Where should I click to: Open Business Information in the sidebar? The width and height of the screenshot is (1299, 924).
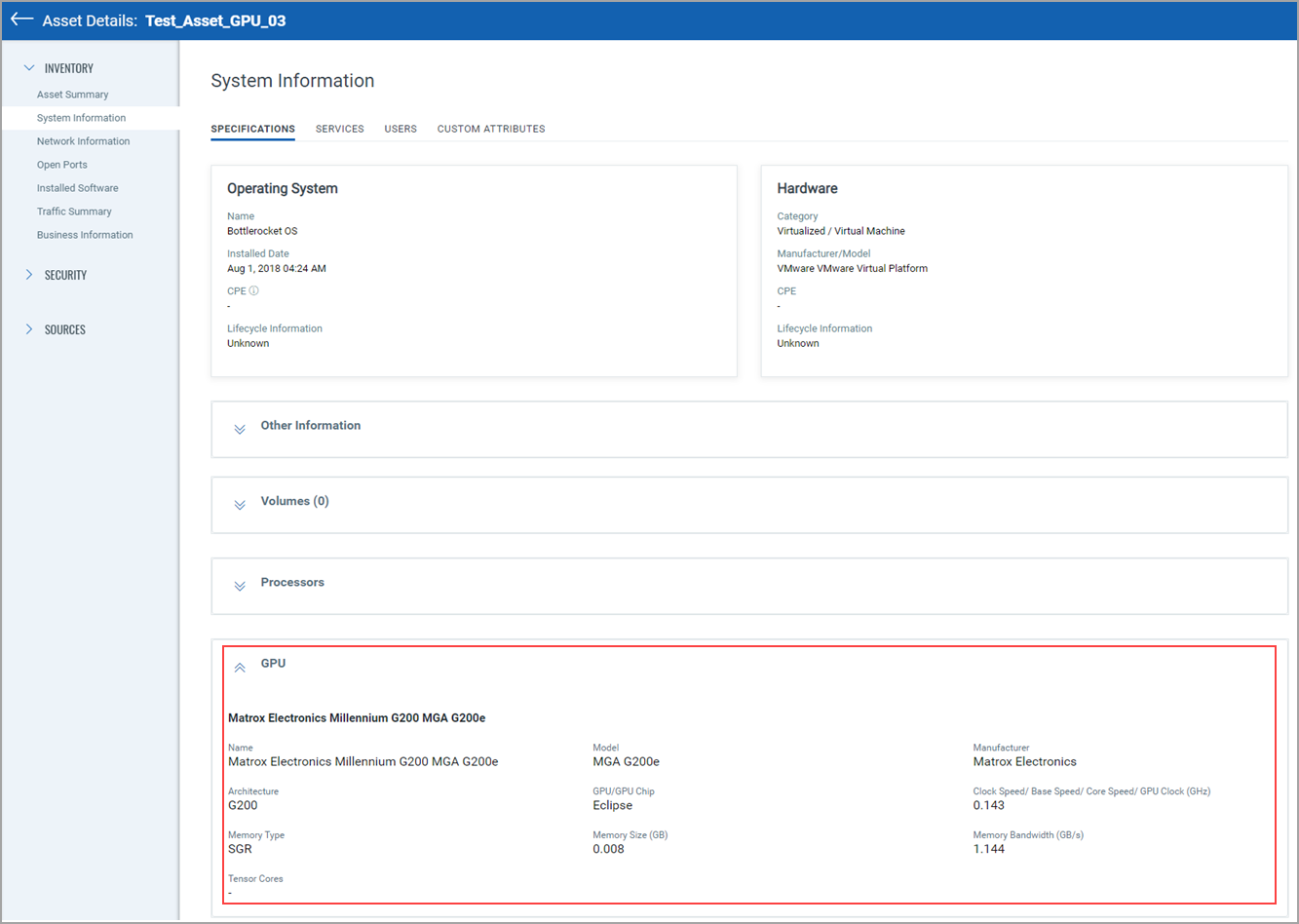(85, 235)
